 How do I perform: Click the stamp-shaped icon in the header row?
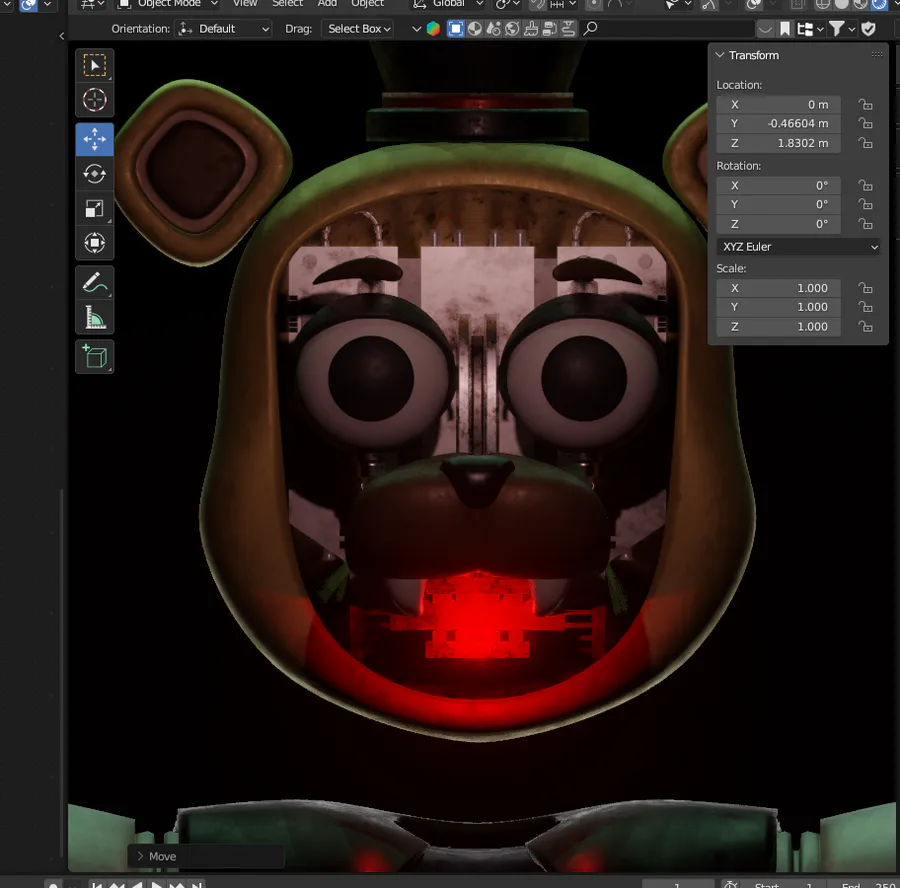coord(531,29)
